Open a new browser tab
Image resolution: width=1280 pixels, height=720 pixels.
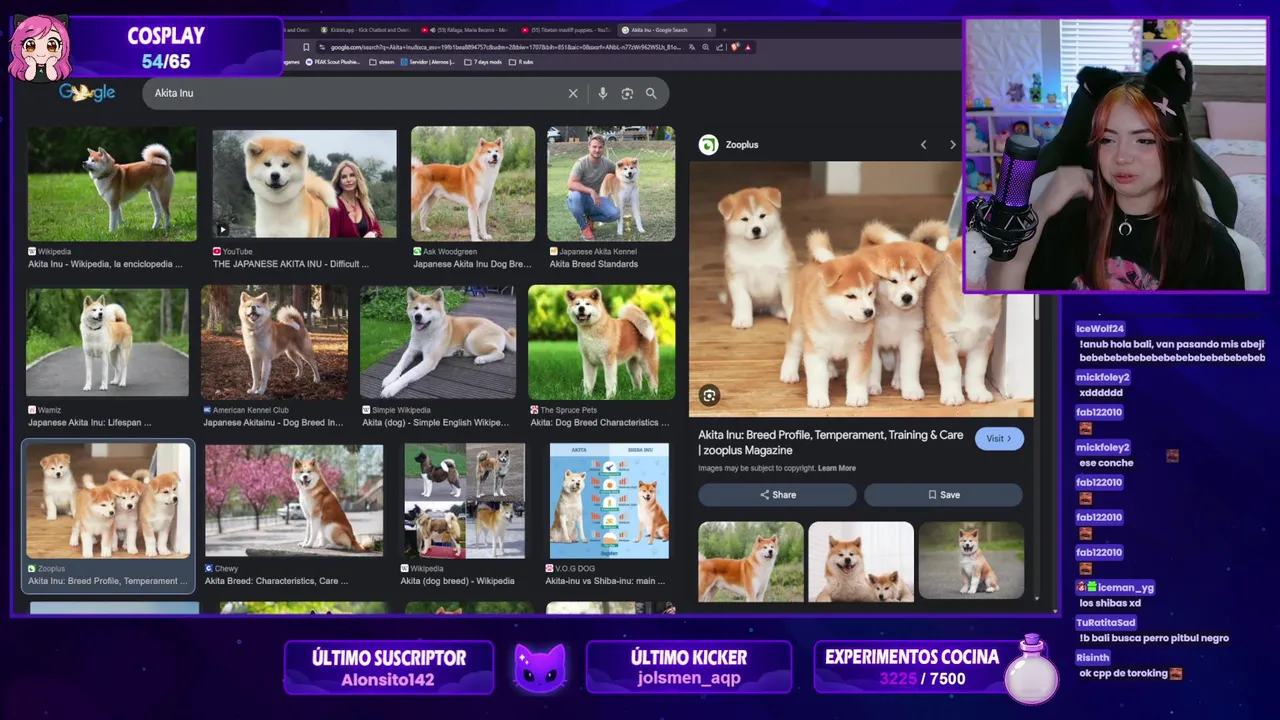coord(724,30)
